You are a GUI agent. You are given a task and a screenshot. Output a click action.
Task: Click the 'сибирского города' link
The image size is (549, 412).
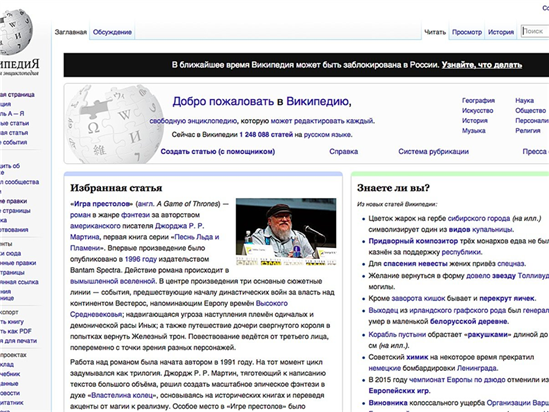tap(479, 219)
